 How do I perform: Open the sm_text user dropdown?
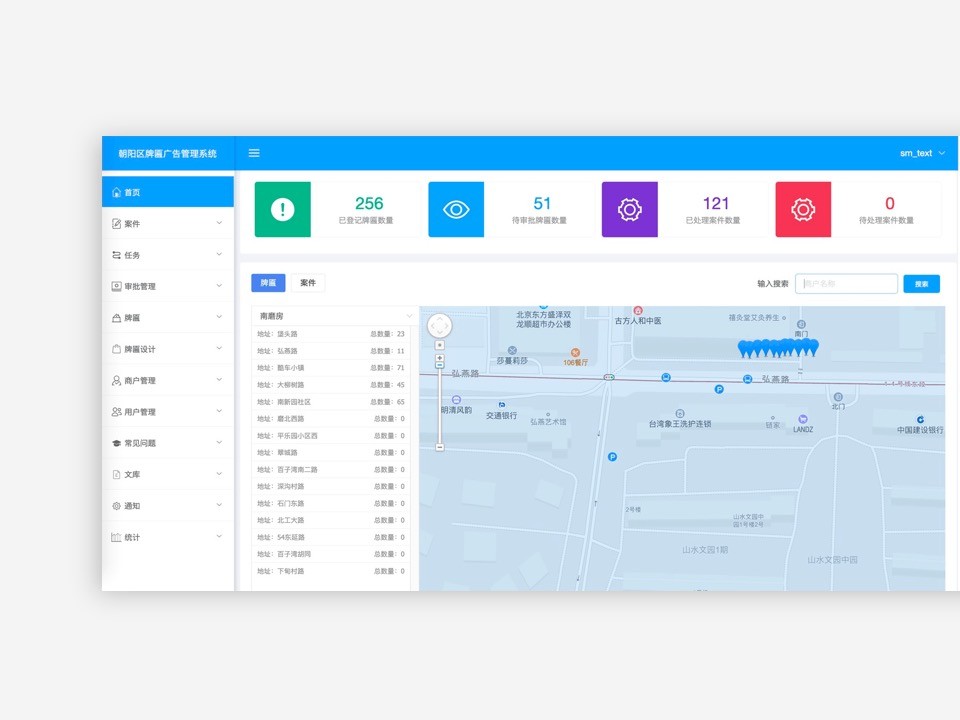921,153
